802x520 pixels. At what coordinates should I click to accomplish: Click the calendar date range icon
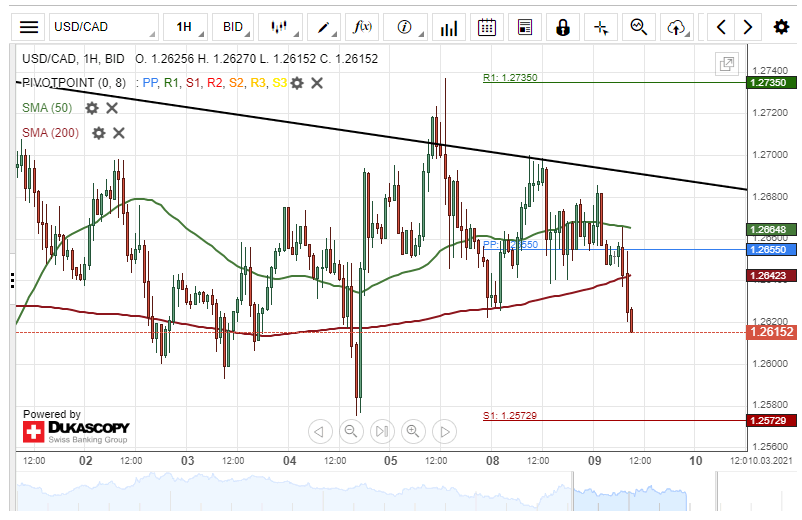coord(487,27)
